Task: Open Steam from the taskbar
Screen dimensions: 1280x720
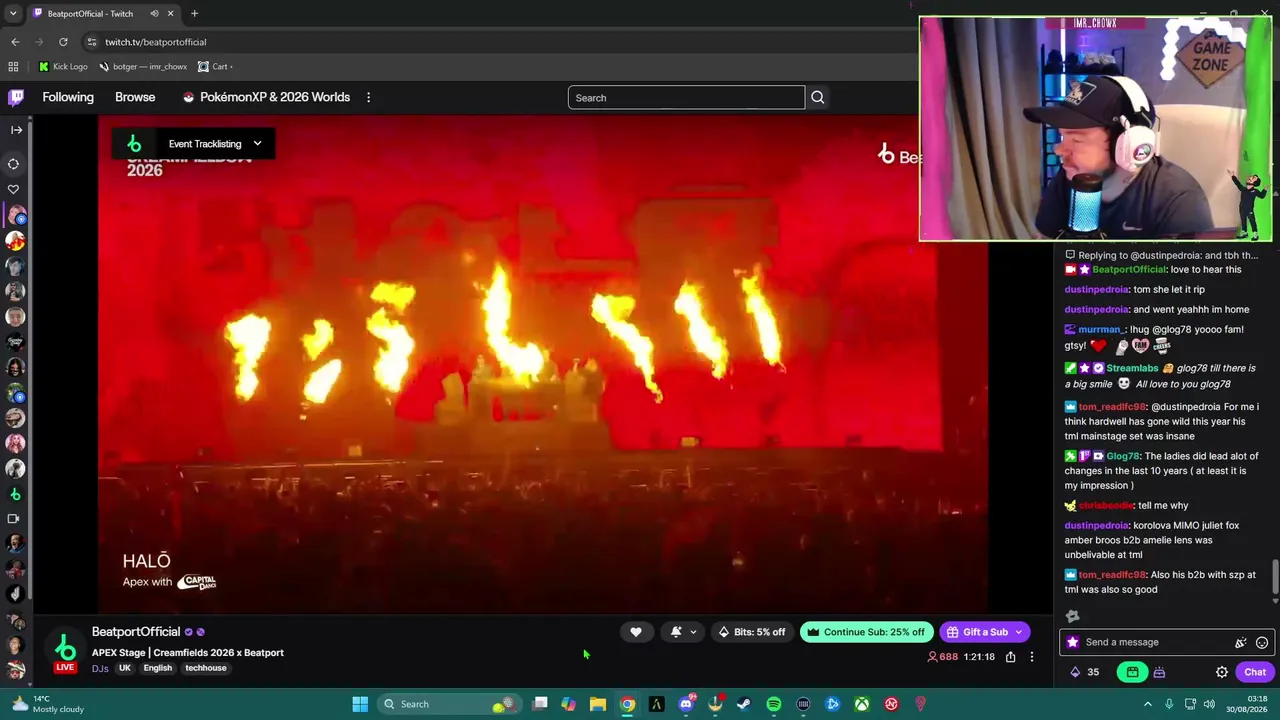Action: (x=744, y=704)
